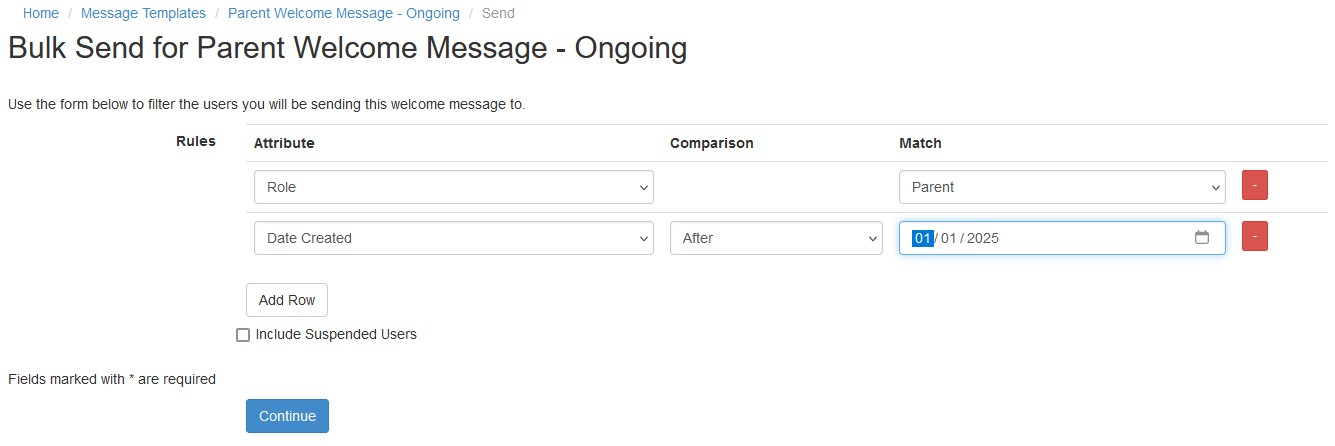Expand the After comparison dropdown

[x=775, y=238]
